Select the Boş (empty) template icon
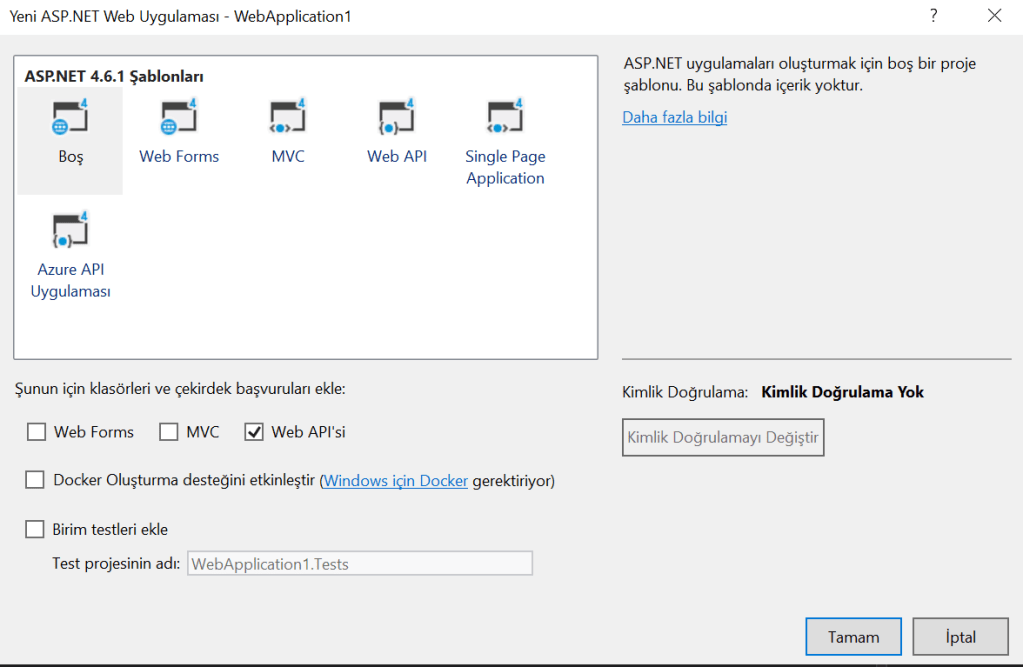The image size is (1023, 667). click(x=70, y=120)
